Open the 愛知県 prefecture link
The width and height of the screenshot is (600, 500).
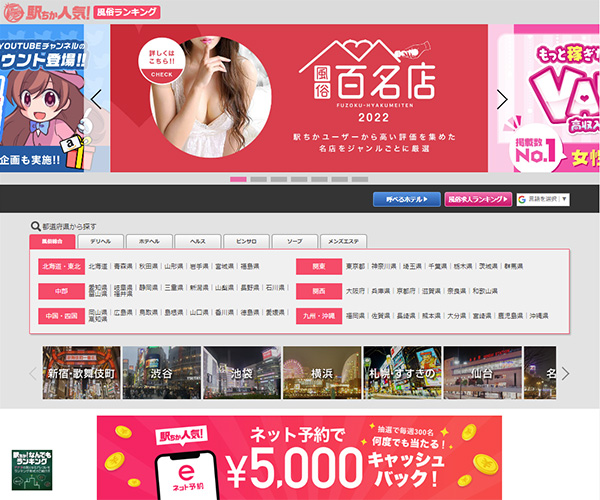click(x=98, y=286)
